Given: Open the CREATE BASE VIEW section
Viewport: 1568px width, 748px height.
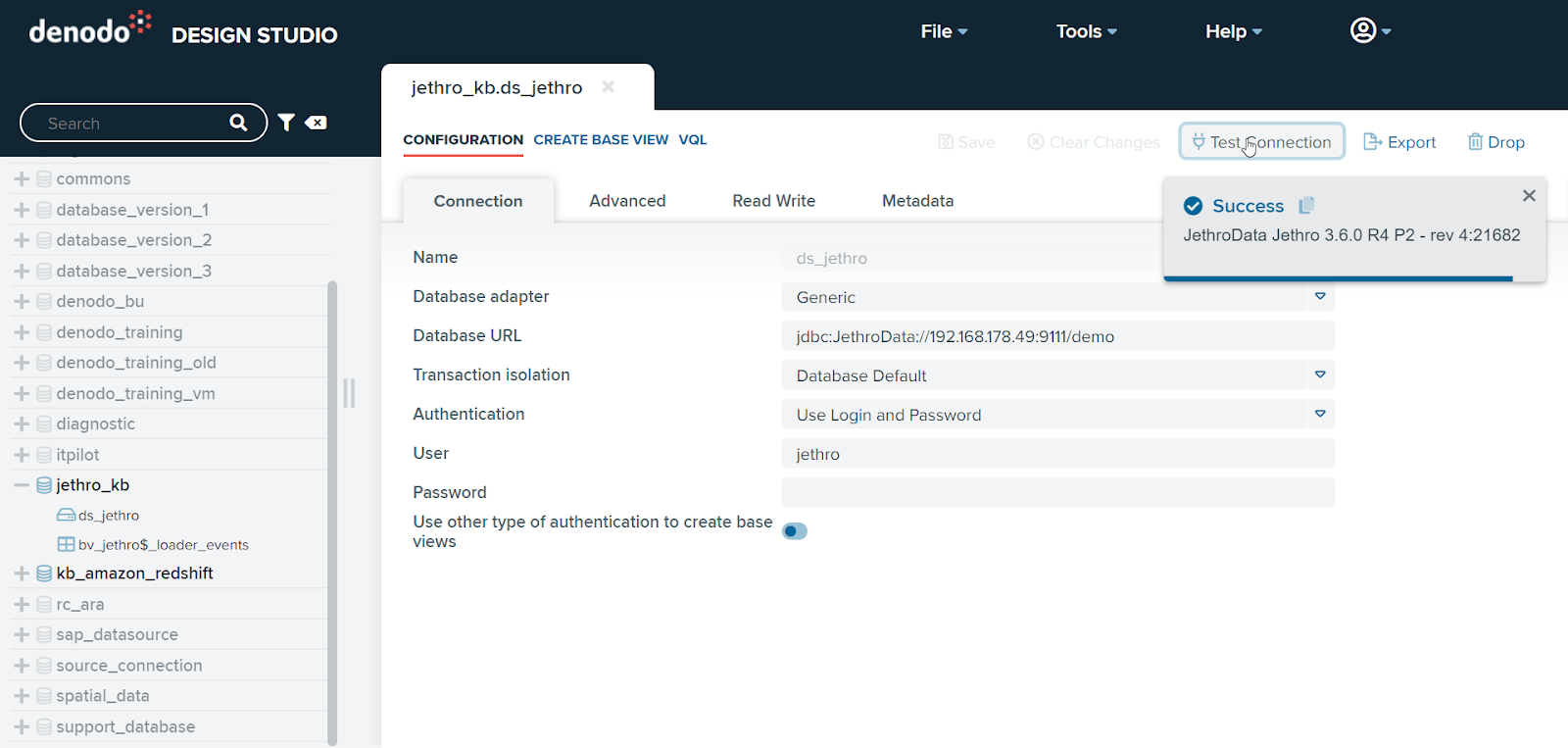Looking at the screenshot, I should (x=601, y=140).
